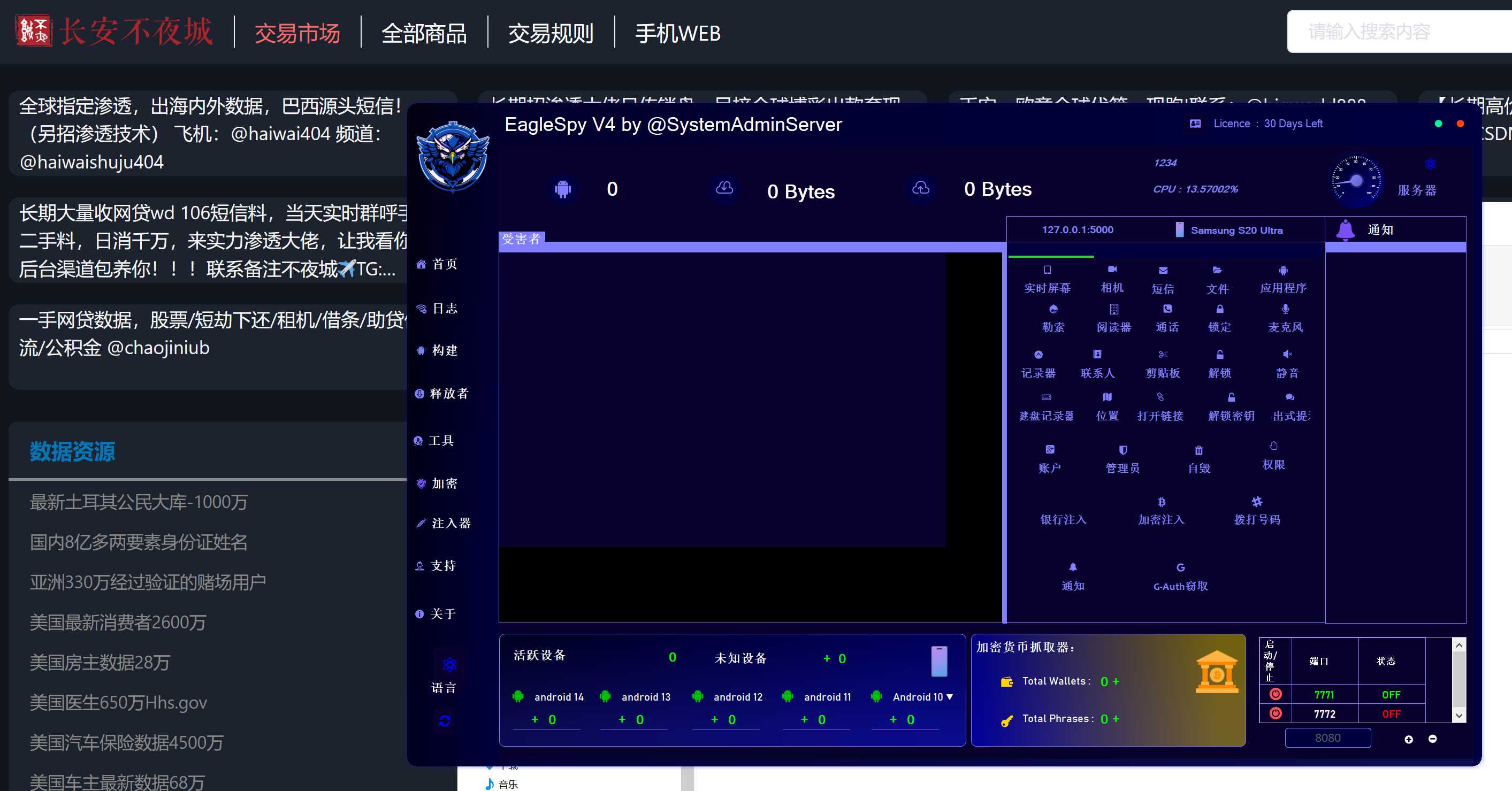
Task: Open the 交易规则 website link
Action: pos(551,33)
